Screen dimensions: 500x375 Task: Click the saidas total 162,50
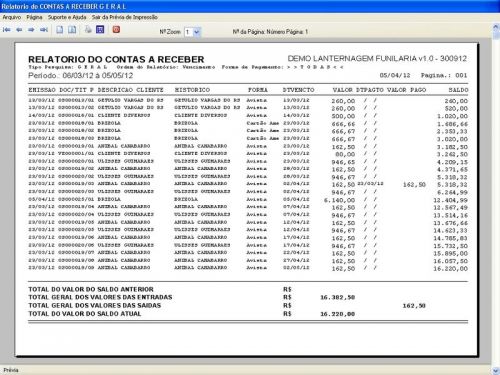414,306
